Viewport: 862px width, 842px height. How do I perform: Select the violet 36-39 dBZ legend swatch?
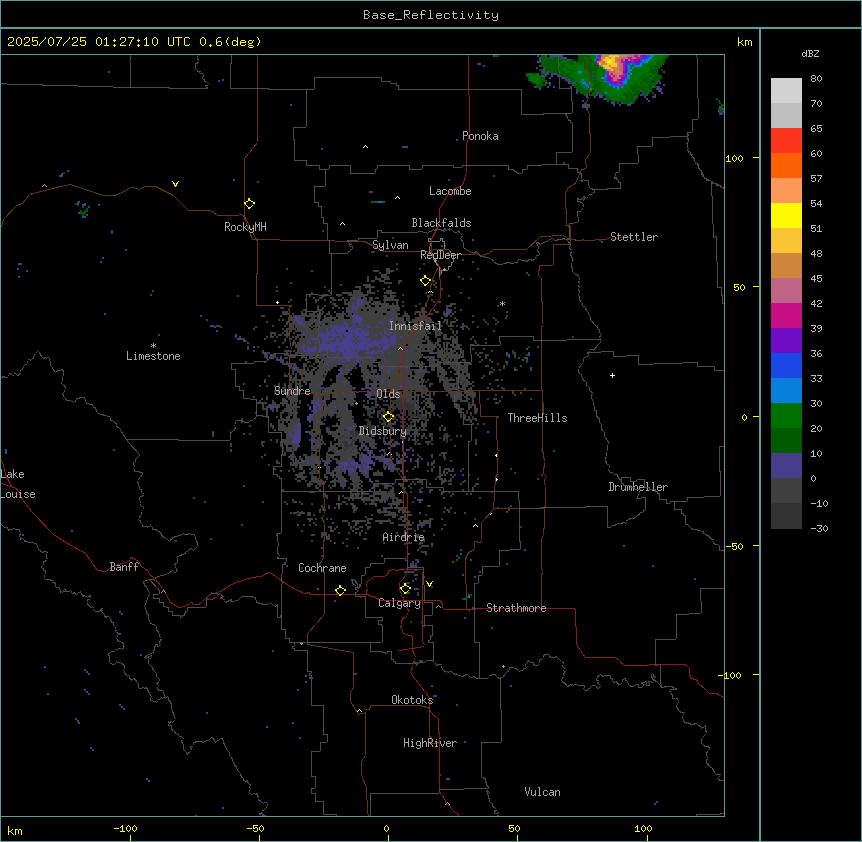786,341
